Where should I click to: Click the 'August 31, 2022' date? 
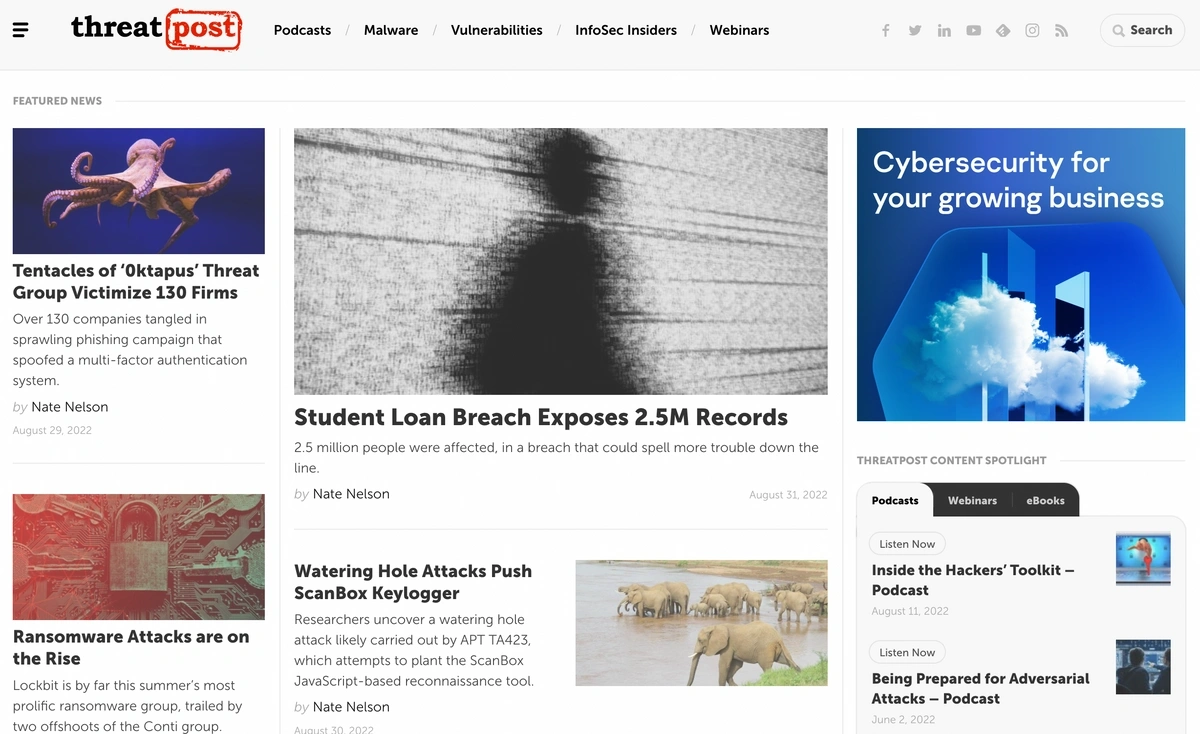788,494
